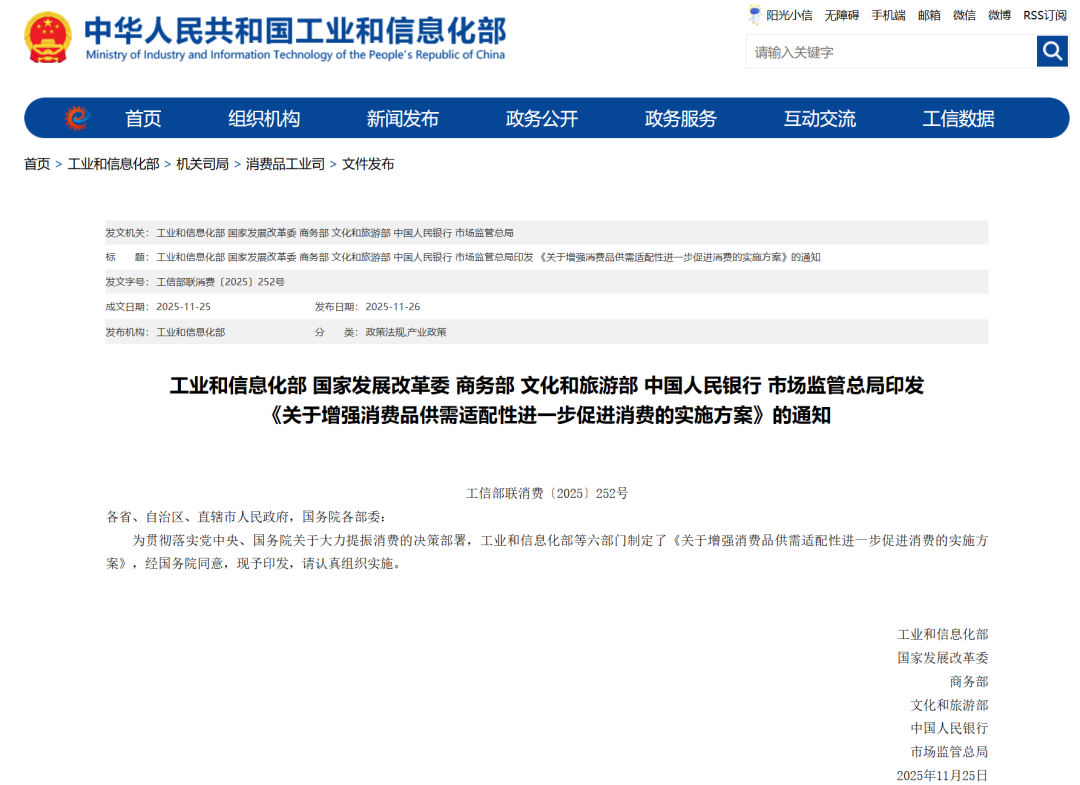Open the 政务公开 navigation menu
The width and height of the screenshot is (1080, 785).
pos(541,117)
